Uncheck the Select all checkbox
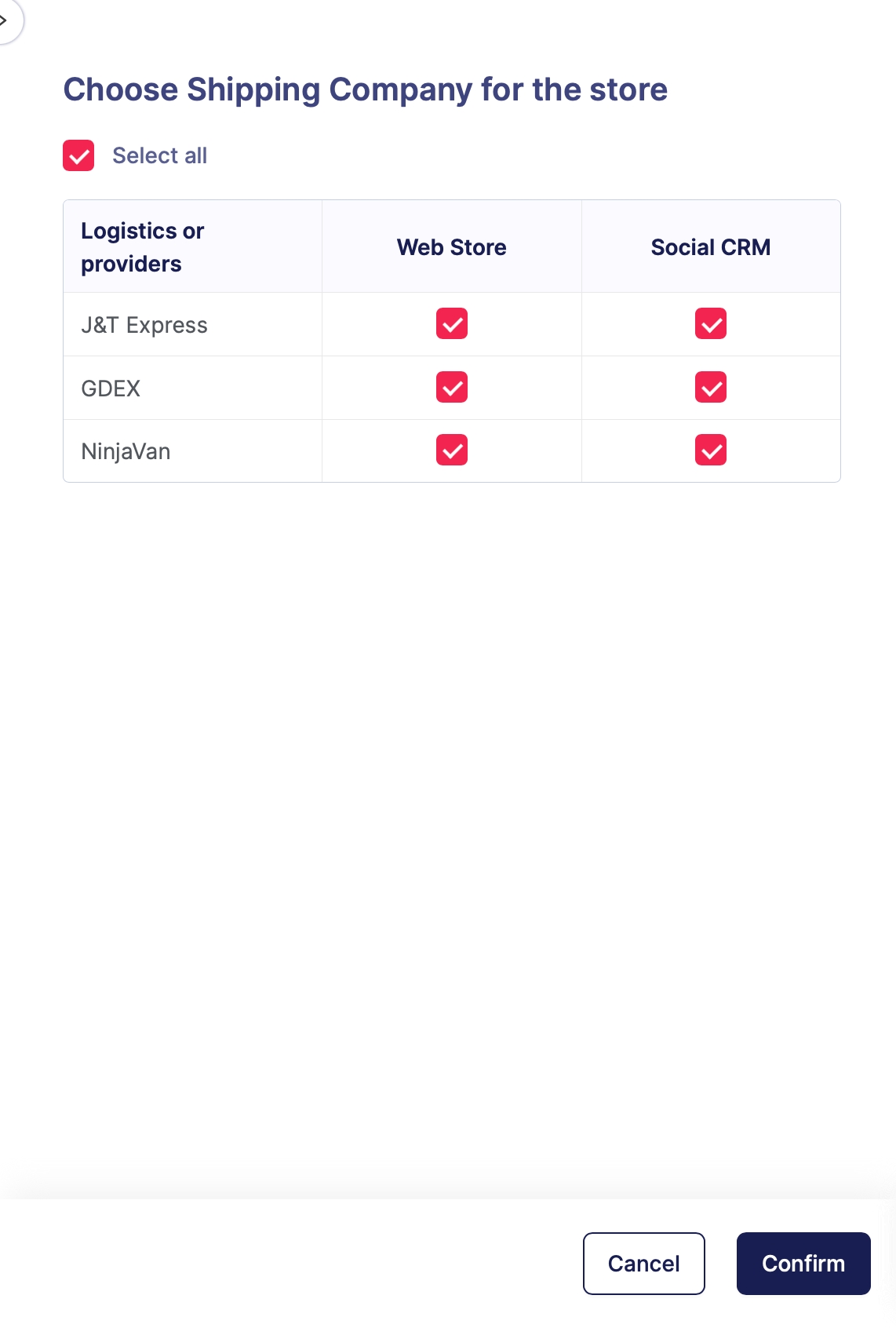Image resolution: width=896 pixels, height=1328 pixels. click(x=78, y=155)
